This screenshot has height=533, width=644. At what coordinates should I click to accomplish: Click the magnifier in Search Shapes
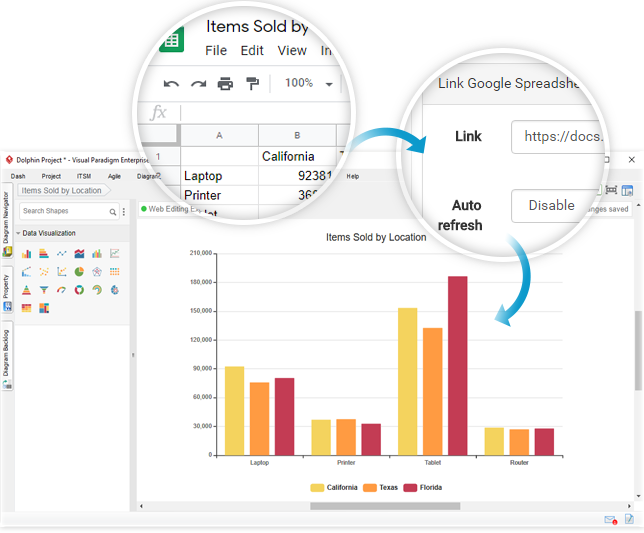pyautogui.click(x=113, y=212)
